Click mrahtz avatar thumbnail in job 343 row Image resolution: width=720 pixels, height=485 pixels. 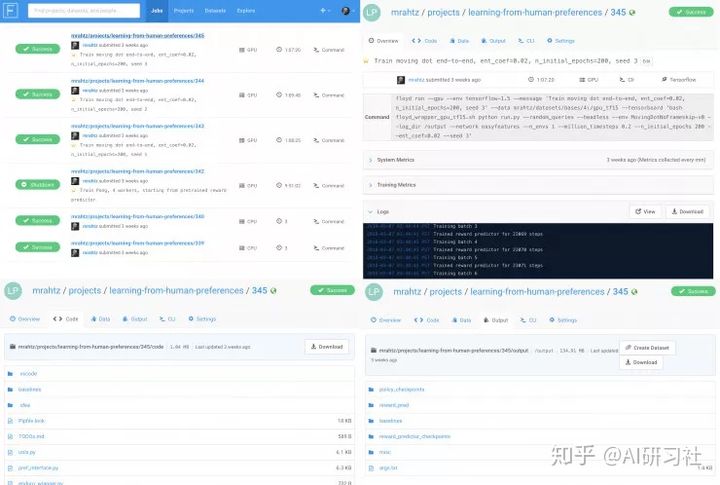pyautogui.click(x=75, y=135)
